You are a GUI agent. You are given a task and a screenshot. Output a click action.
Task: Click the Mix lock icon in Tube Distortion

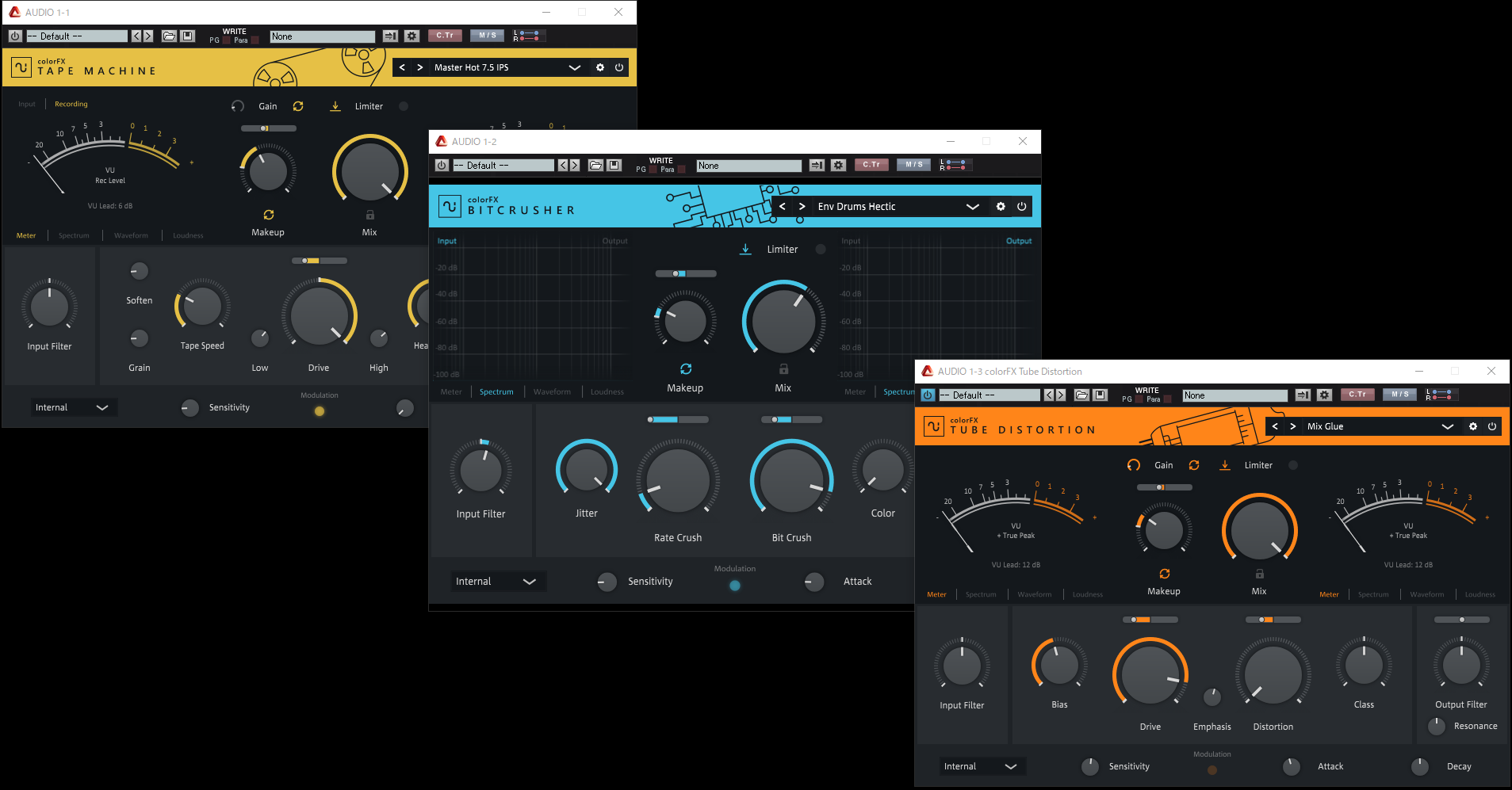coord(1259,574)
